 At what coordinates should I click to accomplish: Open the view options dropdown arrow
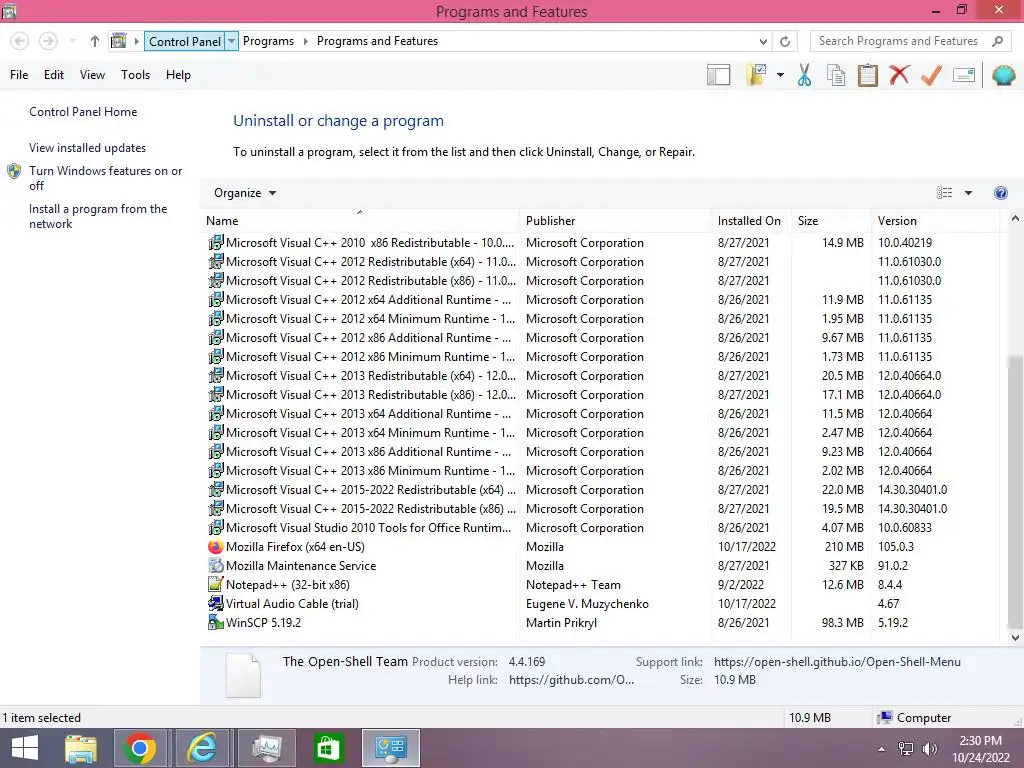(968, 193)
